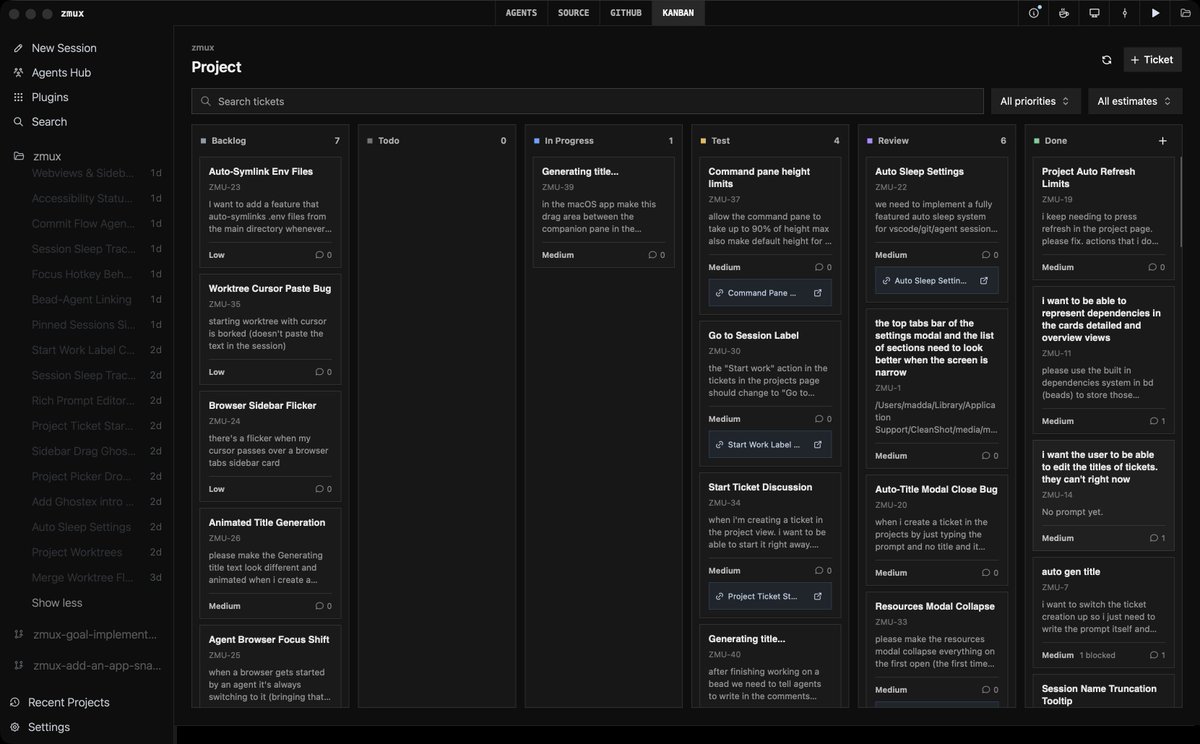
Task: Click the sidebar Search magnifier
Action: 18,122
